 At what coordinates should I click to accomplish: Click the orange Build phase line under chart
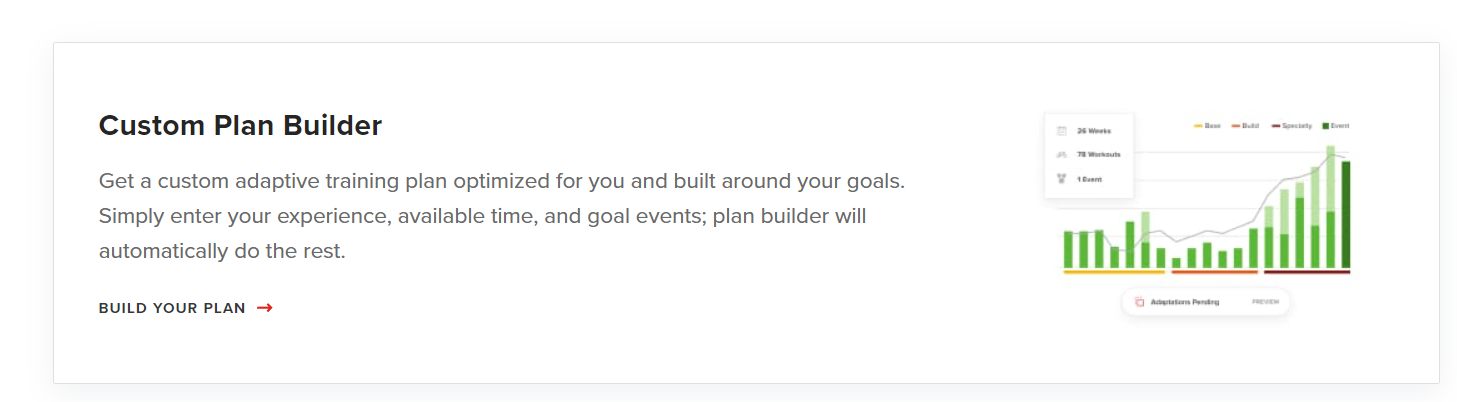(x=1214, y=271)
